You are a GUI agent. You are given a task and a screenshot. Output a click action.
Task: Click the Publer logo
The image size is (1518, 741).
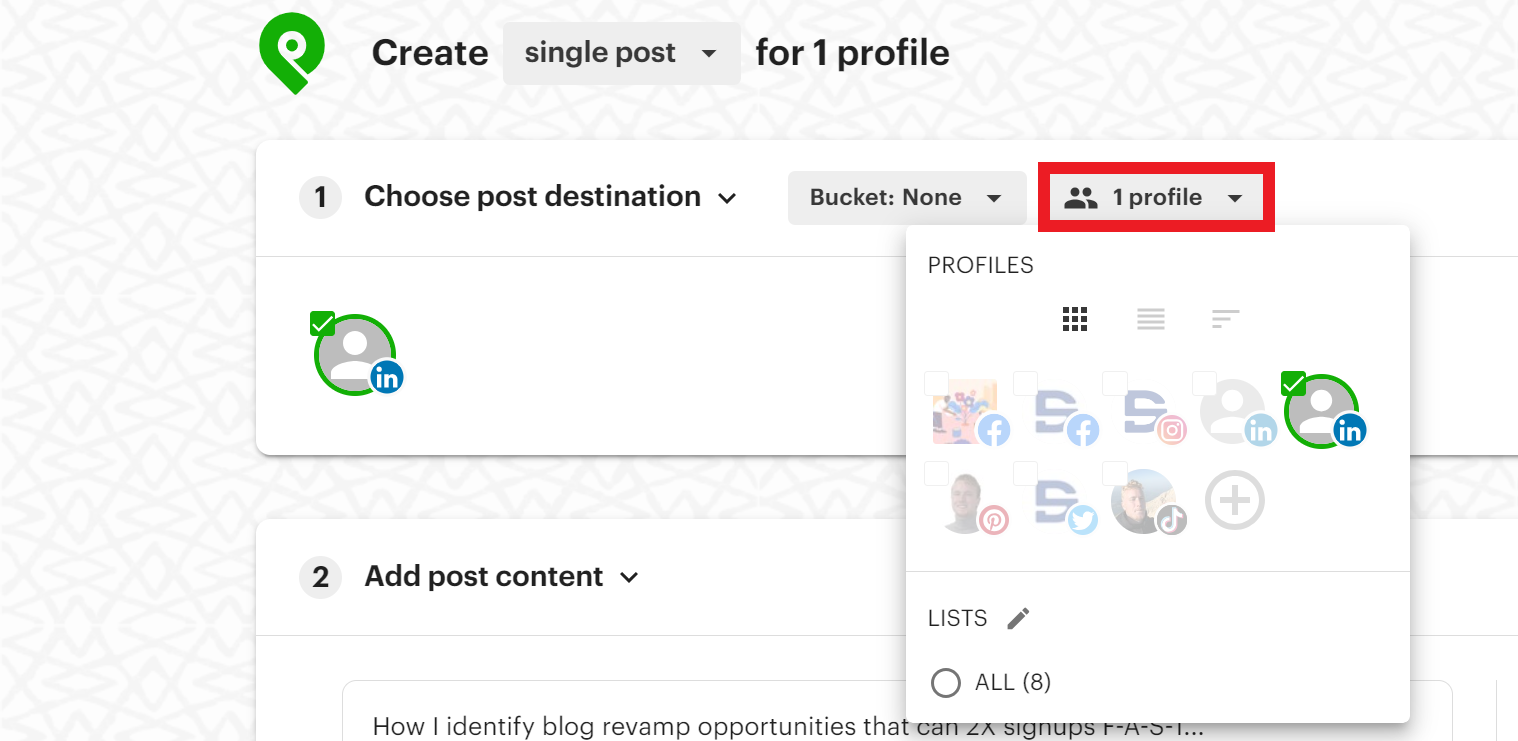pyautogui.click(x=291, y=52)
